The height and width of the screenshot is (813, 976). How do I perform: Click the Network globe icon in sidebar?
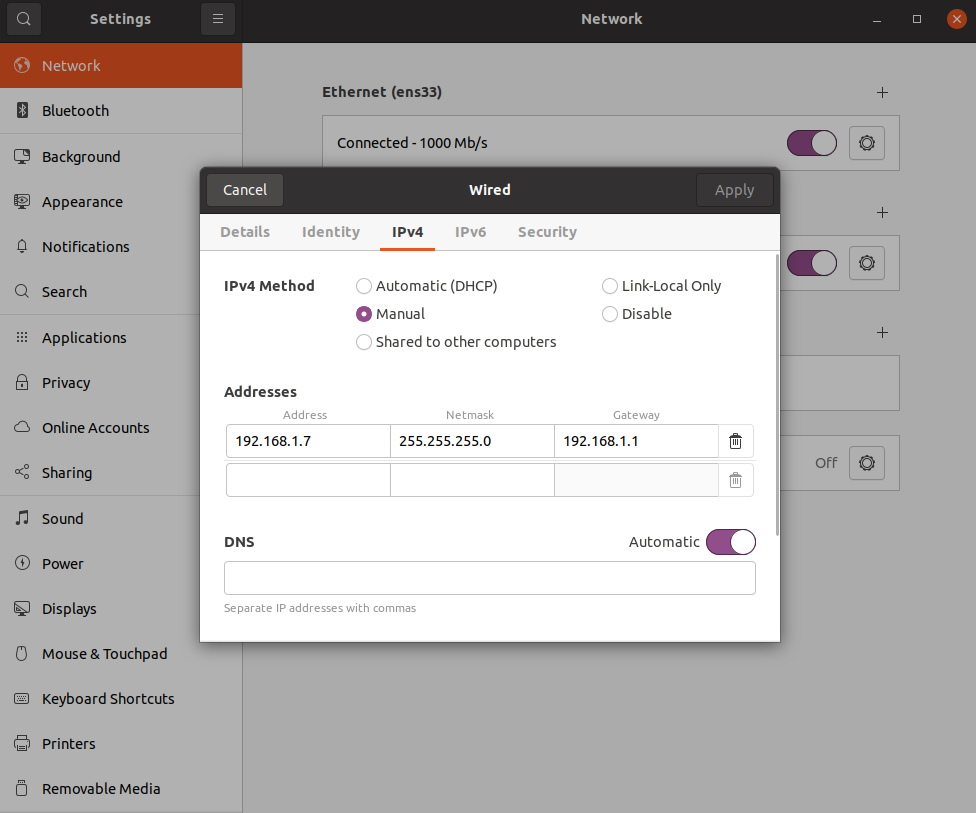coord(22,65)
